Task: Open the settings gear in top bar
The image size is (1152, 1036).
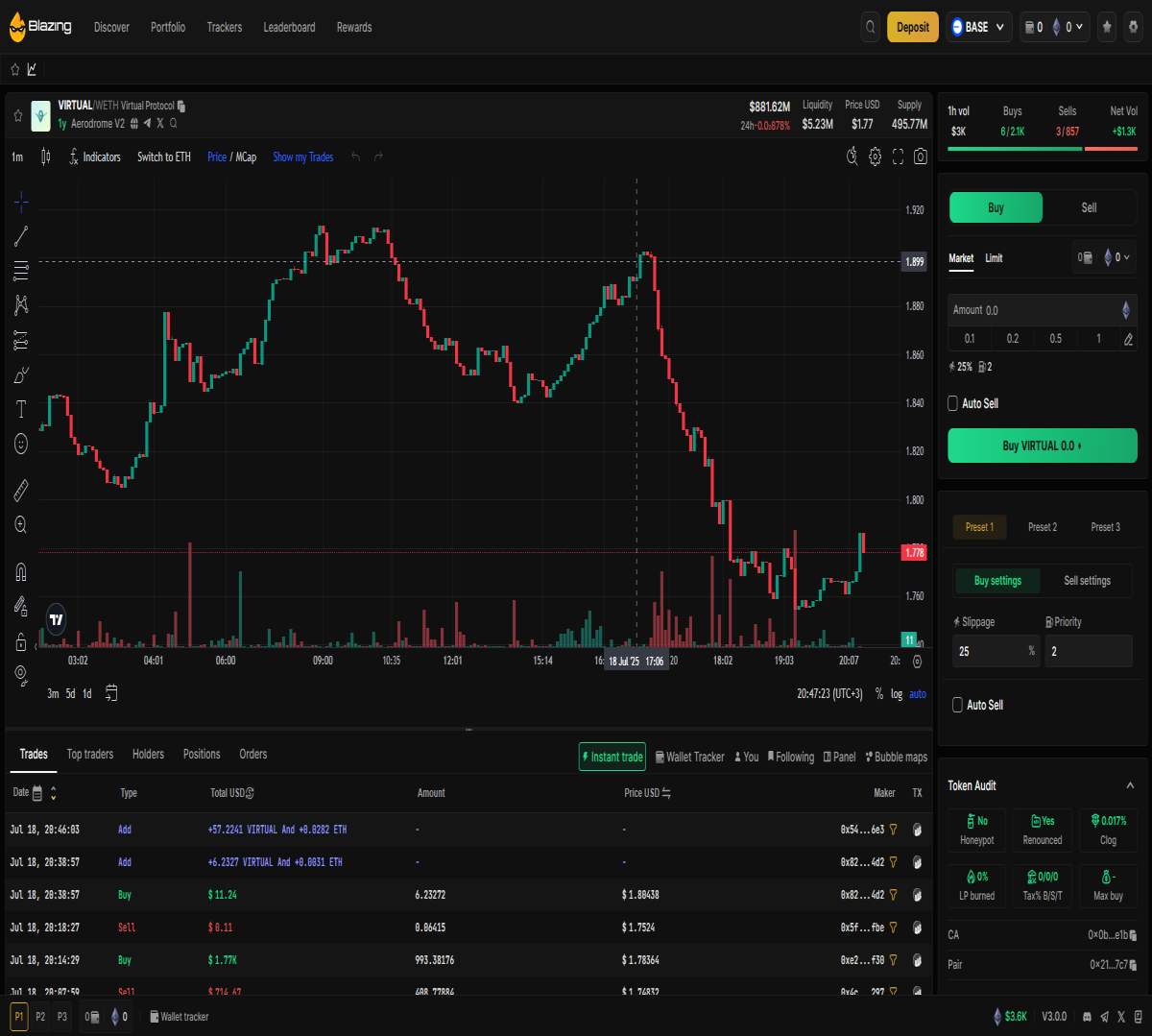Action: coord(1133,27)
